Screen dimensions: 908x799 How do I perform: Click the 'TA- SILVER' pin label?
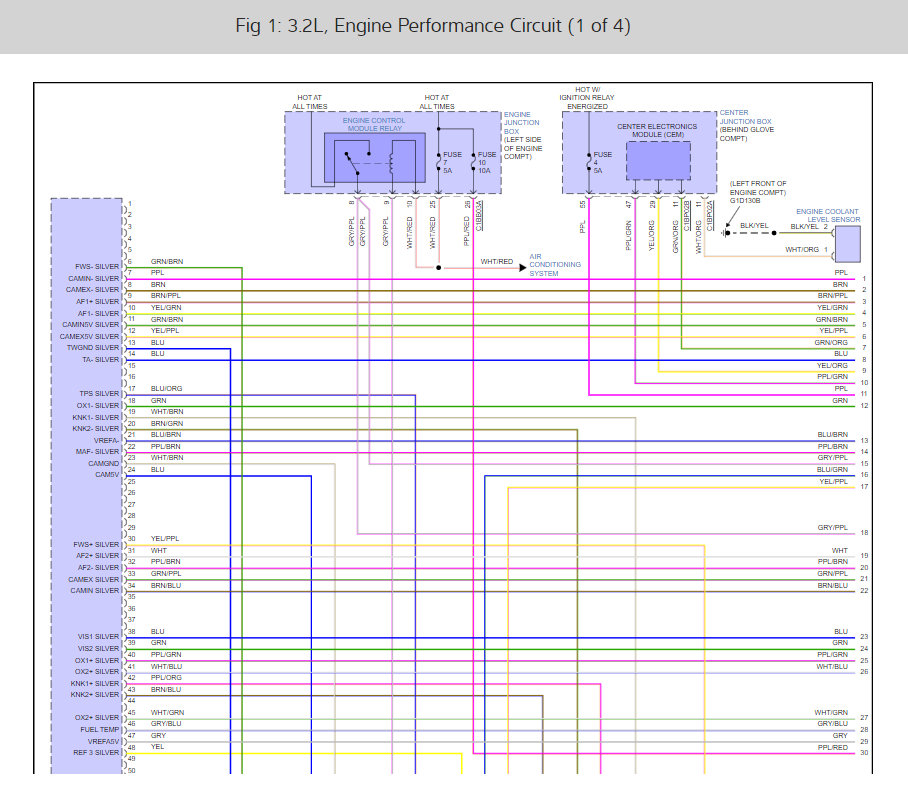(x=100, y=360)
